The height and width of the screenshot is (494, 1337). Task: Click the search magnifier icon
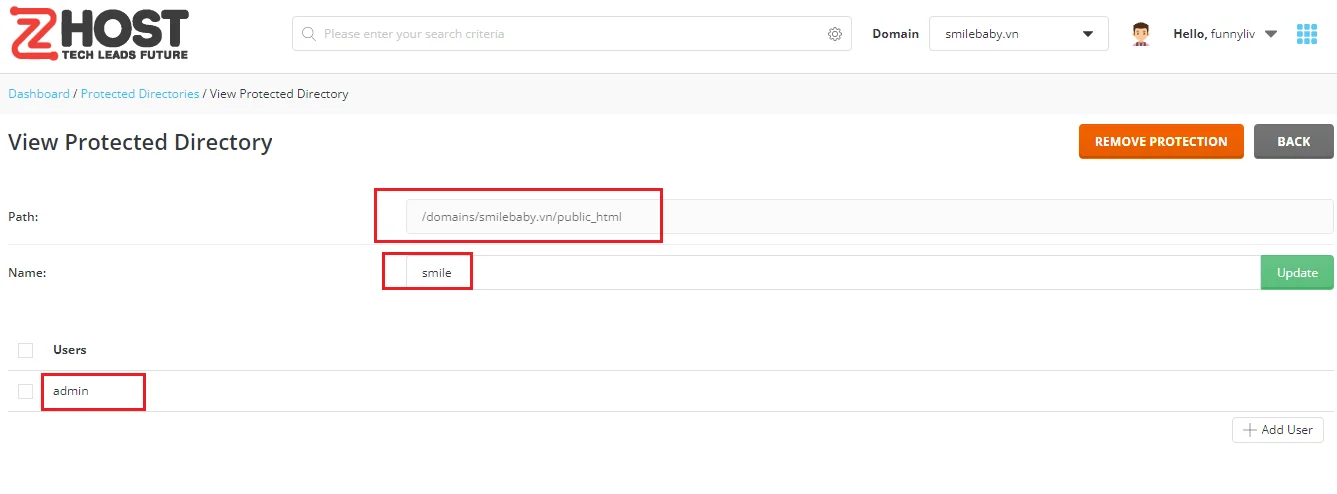click(309, 34)
